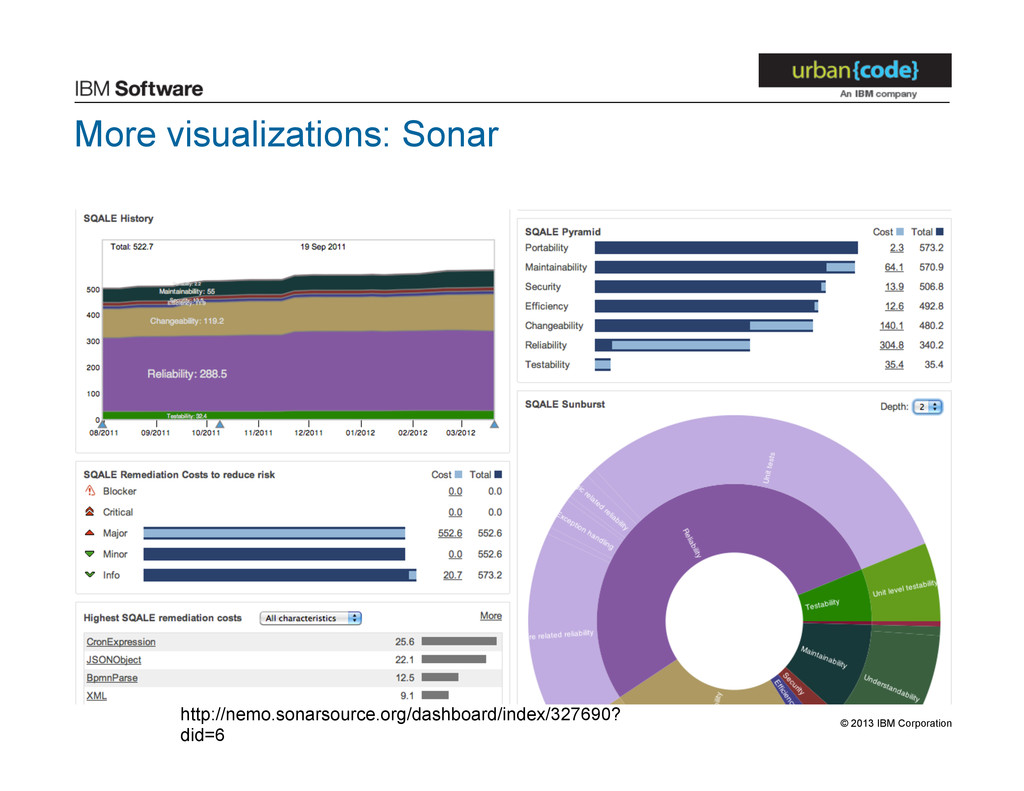
Task: Click the green Testability band in history chart
Action: 298,415
